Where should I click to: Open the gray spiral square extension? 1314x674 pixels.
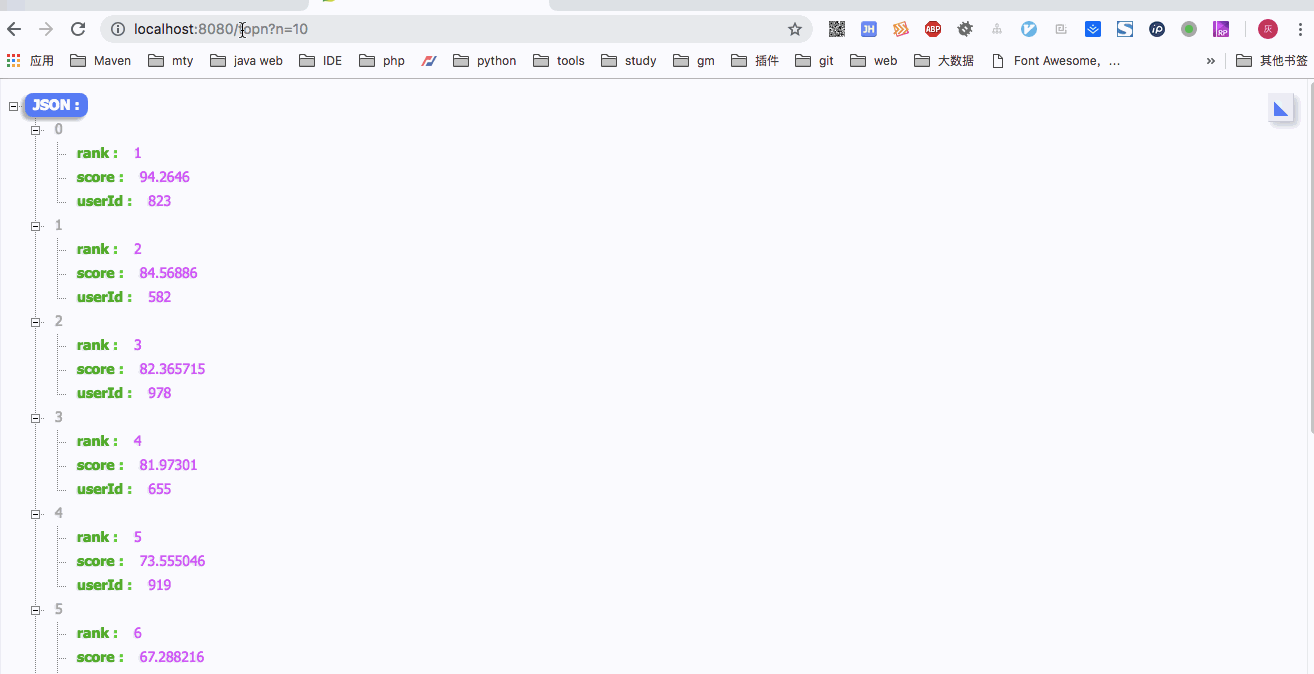coord(1061,29)
